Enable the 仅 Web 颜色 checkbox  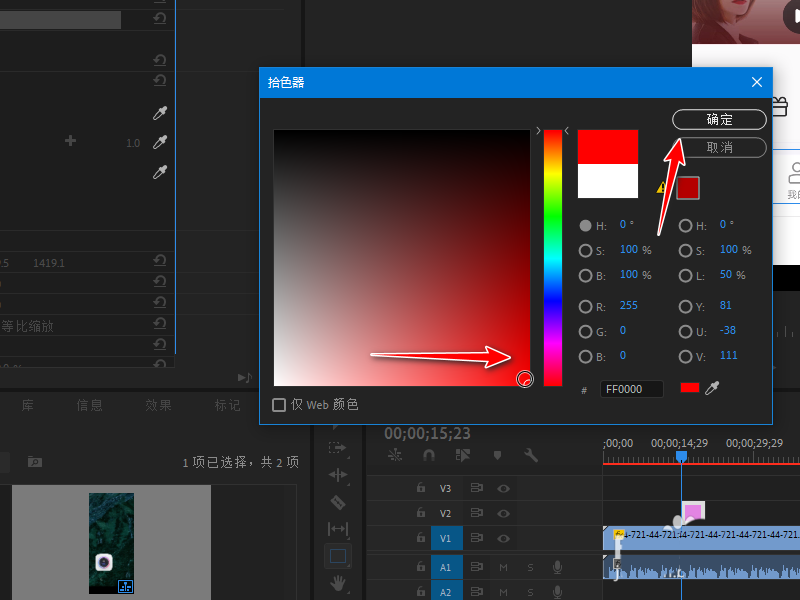pos(279,405)
